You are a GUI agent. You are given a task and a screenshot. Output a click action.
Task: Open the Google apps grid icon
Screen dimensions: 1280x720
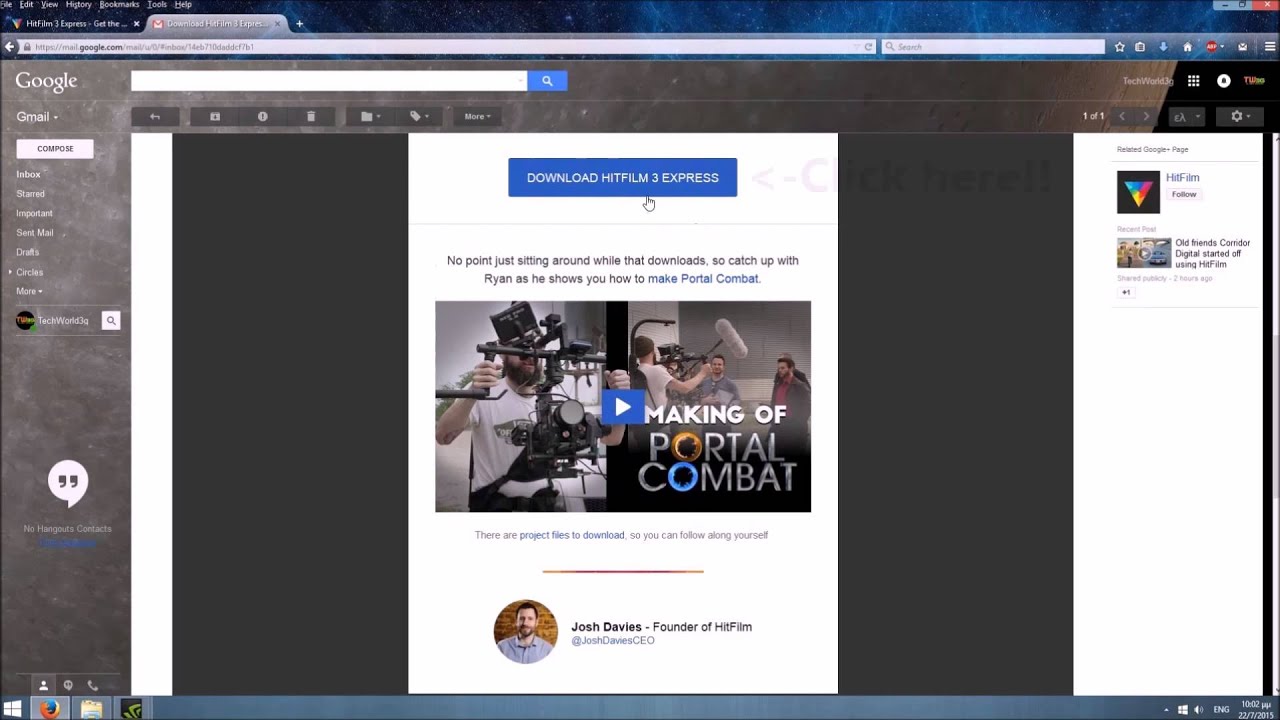(1193, 81)
